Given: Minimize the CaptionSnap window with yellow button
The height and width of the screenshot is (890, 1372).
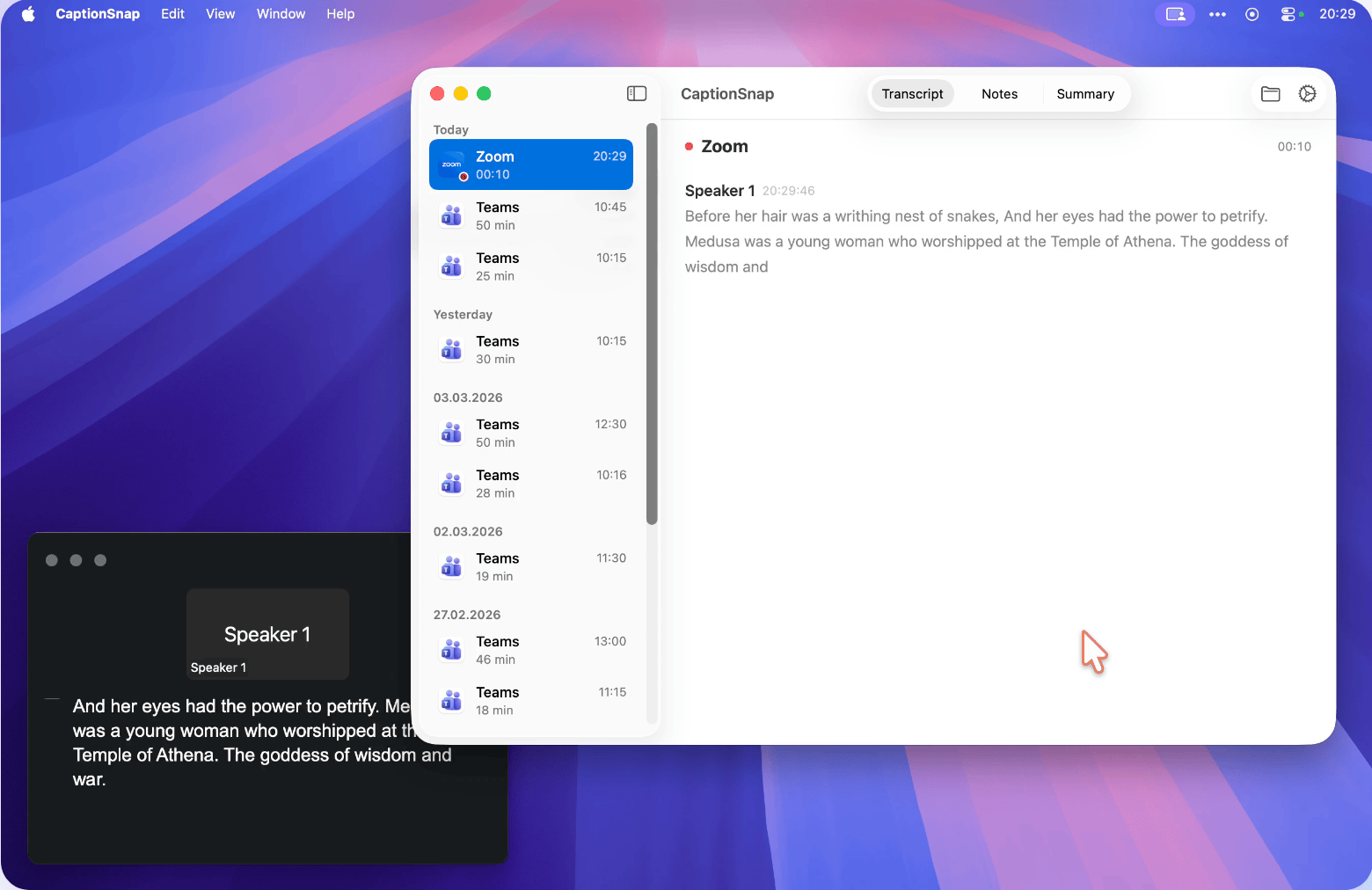Looking at the screenshot, I should [461, 93].
